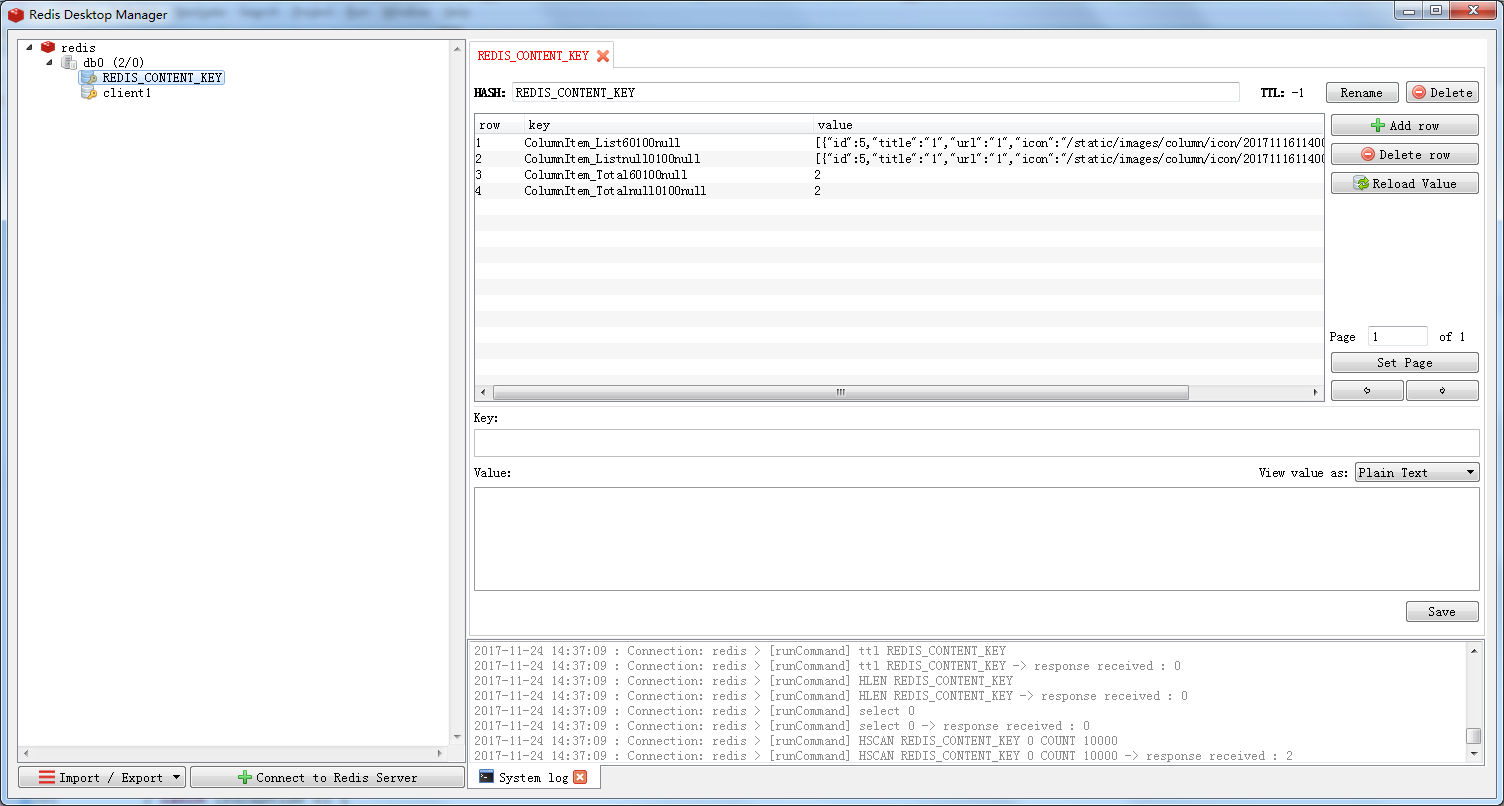Viewport: 1504px width, 806px height.
Task: Close the REDIS_CONTENT_KEY tab with red X
Action: [x=603, y=56]
